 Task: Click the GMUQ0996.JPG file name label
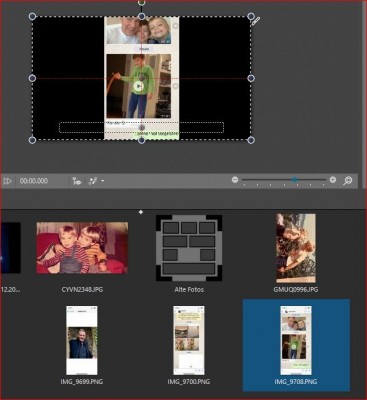click(296, 290)
